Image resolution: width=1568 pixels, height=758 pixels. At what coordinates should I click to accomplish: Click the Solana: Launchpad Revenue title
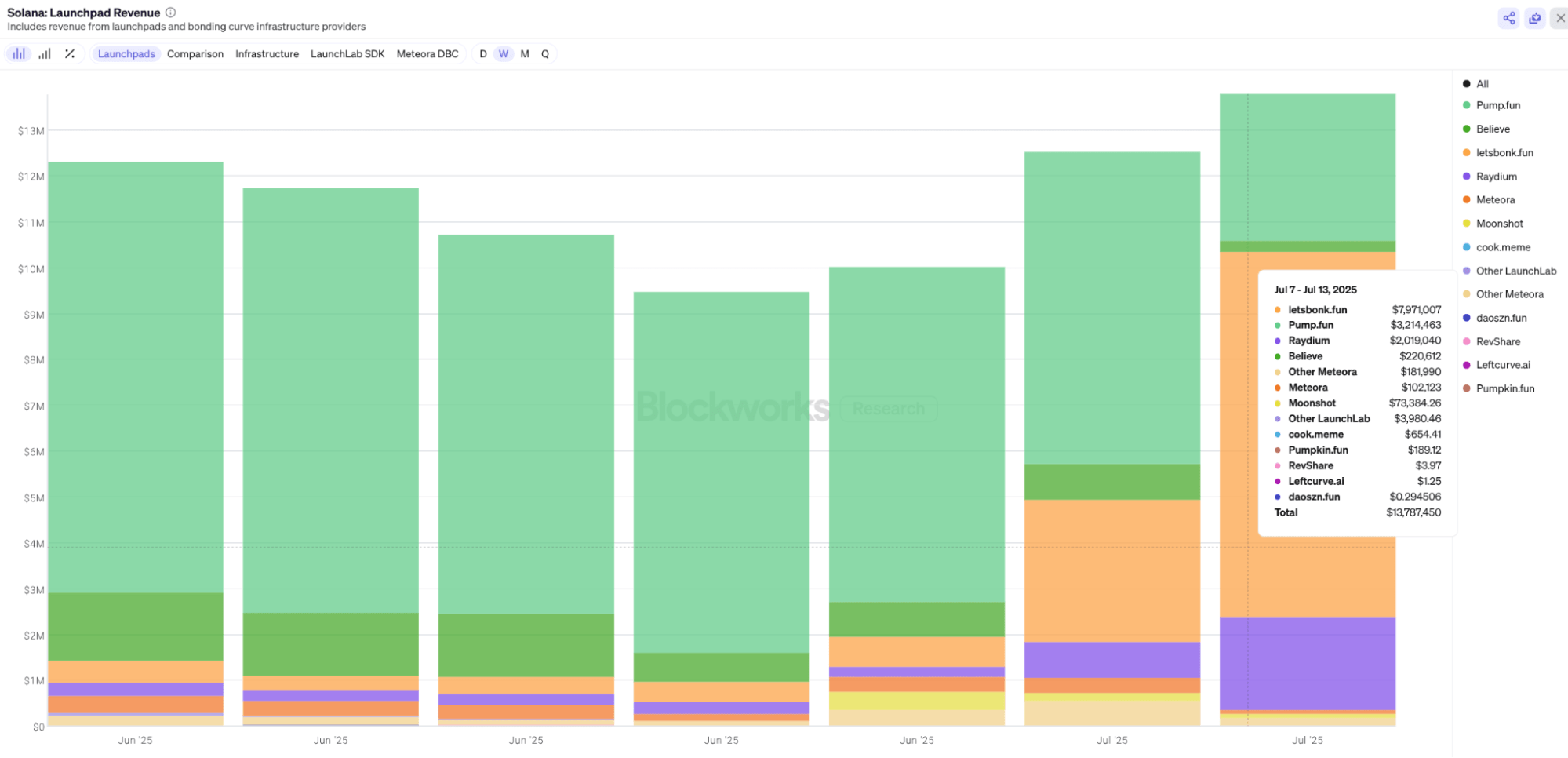click(84, 13)
